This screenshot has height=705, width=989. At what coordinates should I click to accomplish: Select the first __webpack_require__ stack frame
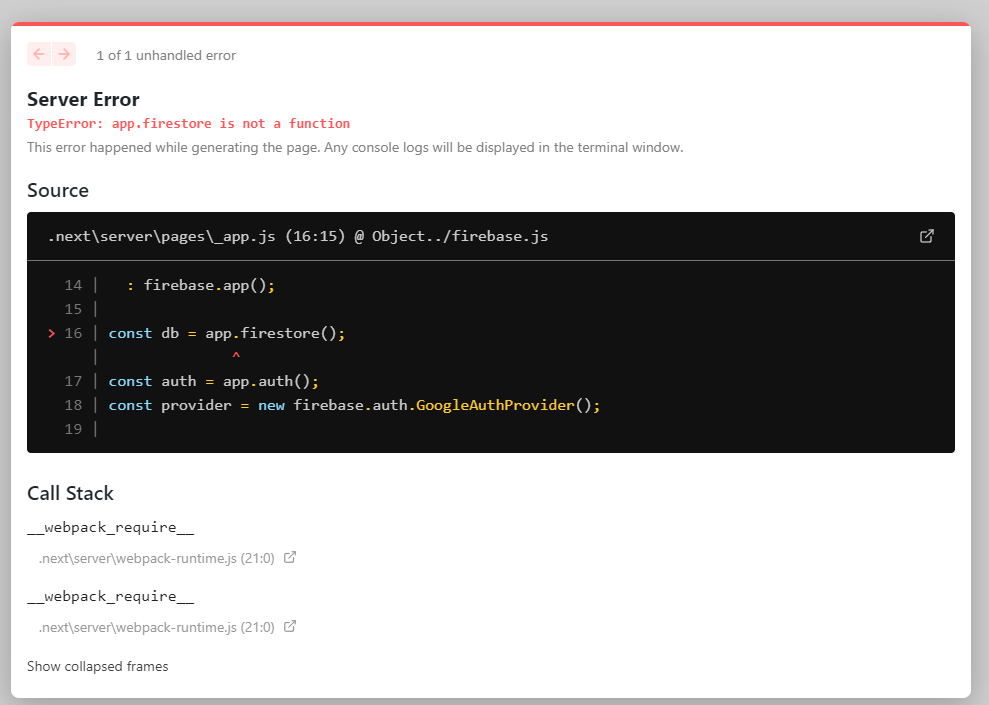click(110, 527)
